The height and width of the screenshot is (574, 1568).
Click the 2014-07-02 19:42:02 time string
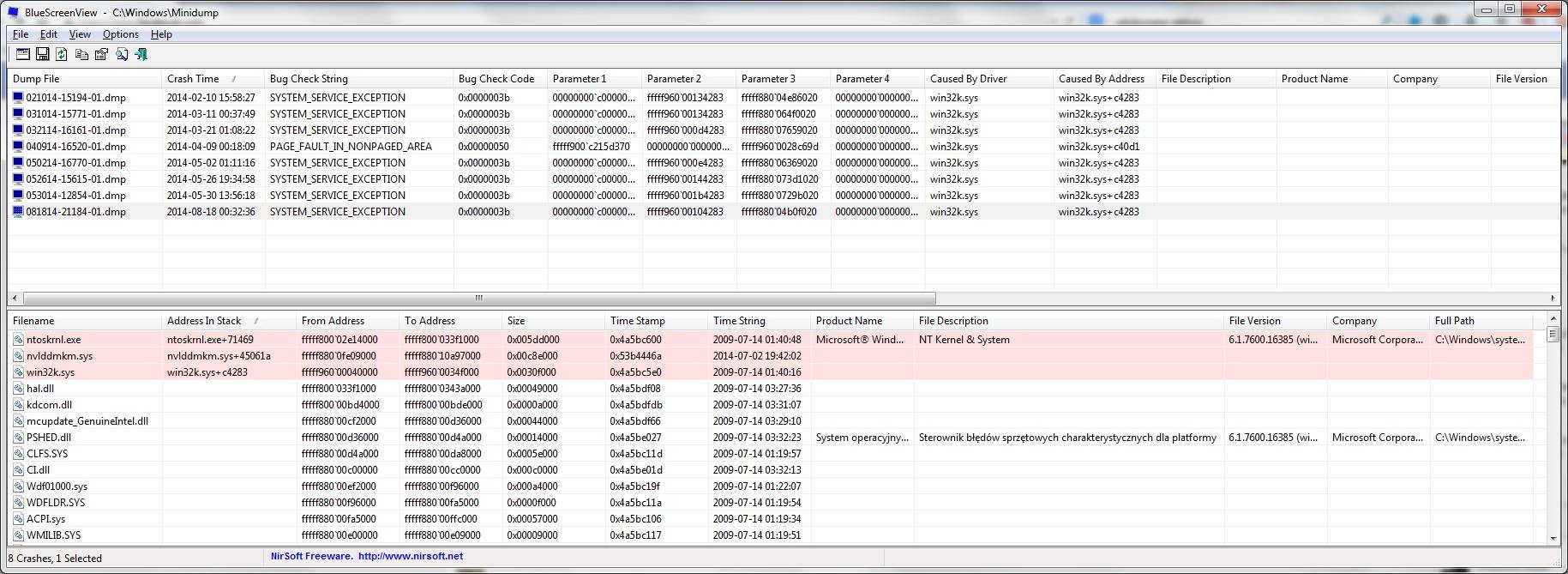[757, 356]
